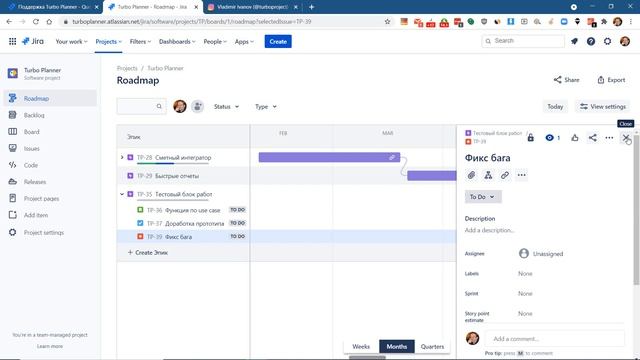Screen dimensions: 640x360
Task: Open View settings
Action: point(603,107)
